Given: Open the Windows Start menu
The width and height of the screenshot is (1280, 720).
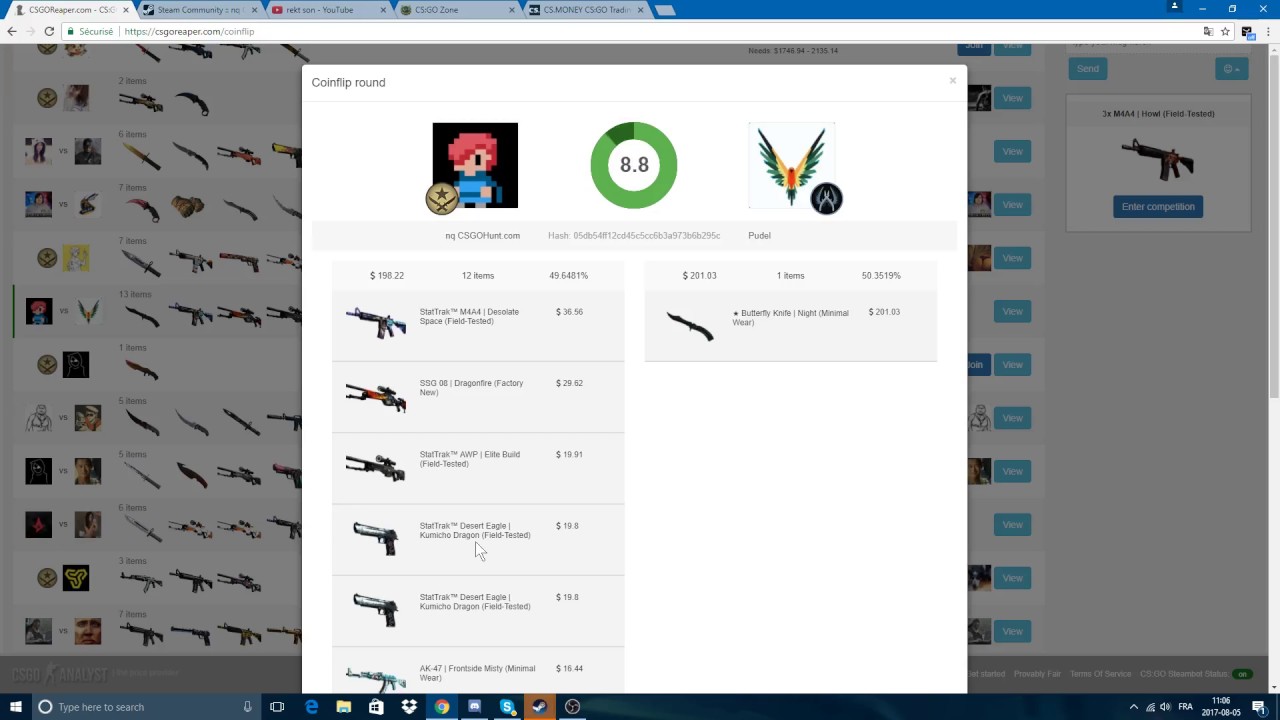Looking at the screenshot, I should [x=15, y=707].
